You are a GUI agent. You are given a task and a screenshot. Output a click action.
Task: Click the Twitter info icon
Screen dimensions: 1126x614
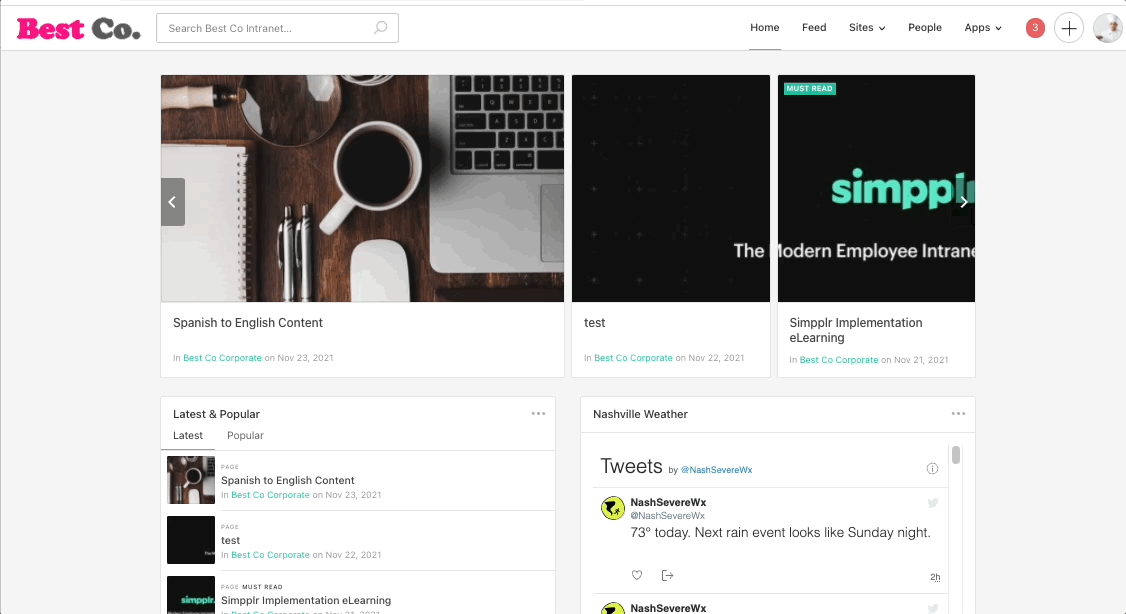[x=932, y=468]
